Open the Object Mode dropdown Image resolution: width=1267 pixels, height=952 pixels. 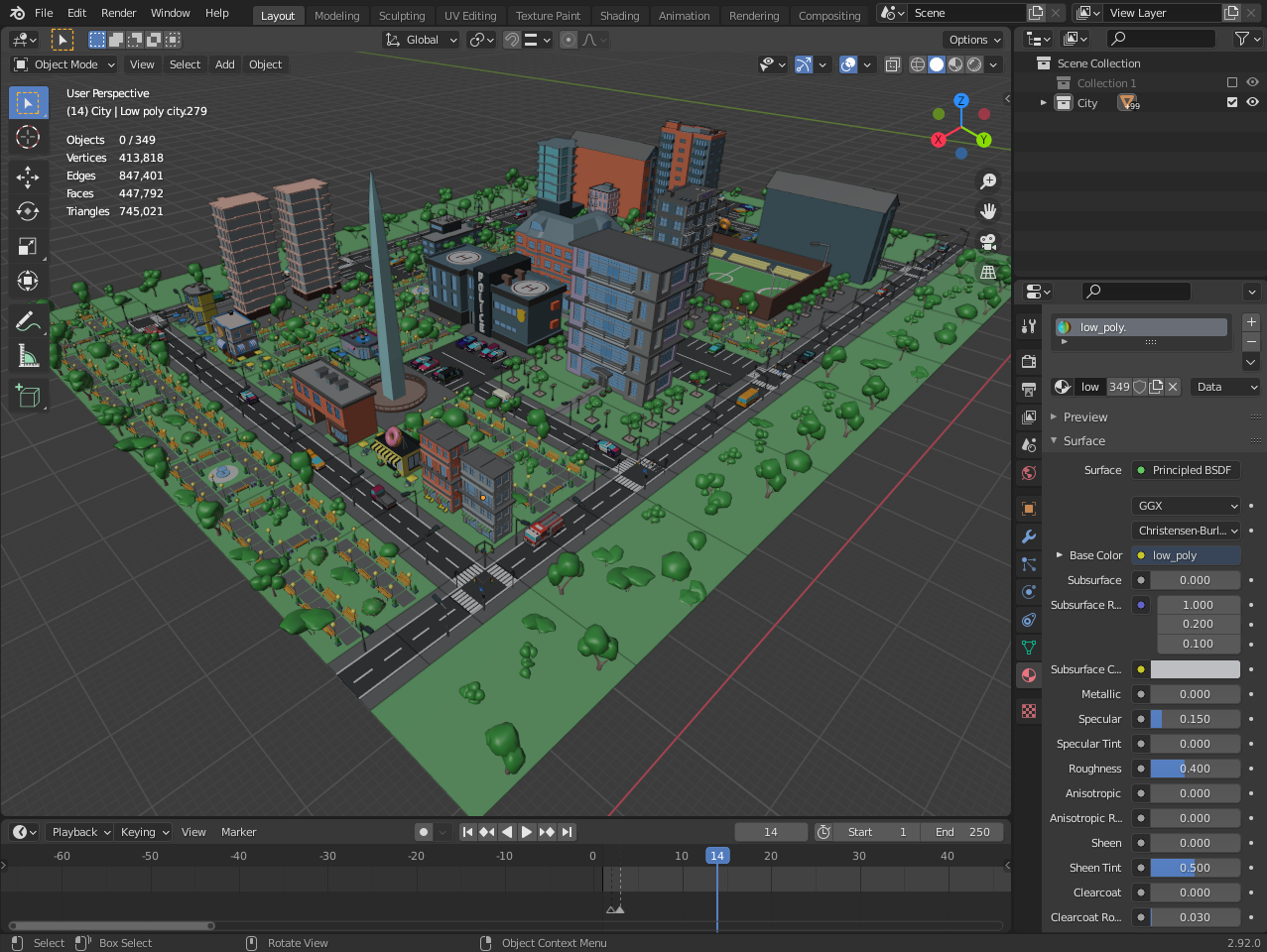point(64,64)
